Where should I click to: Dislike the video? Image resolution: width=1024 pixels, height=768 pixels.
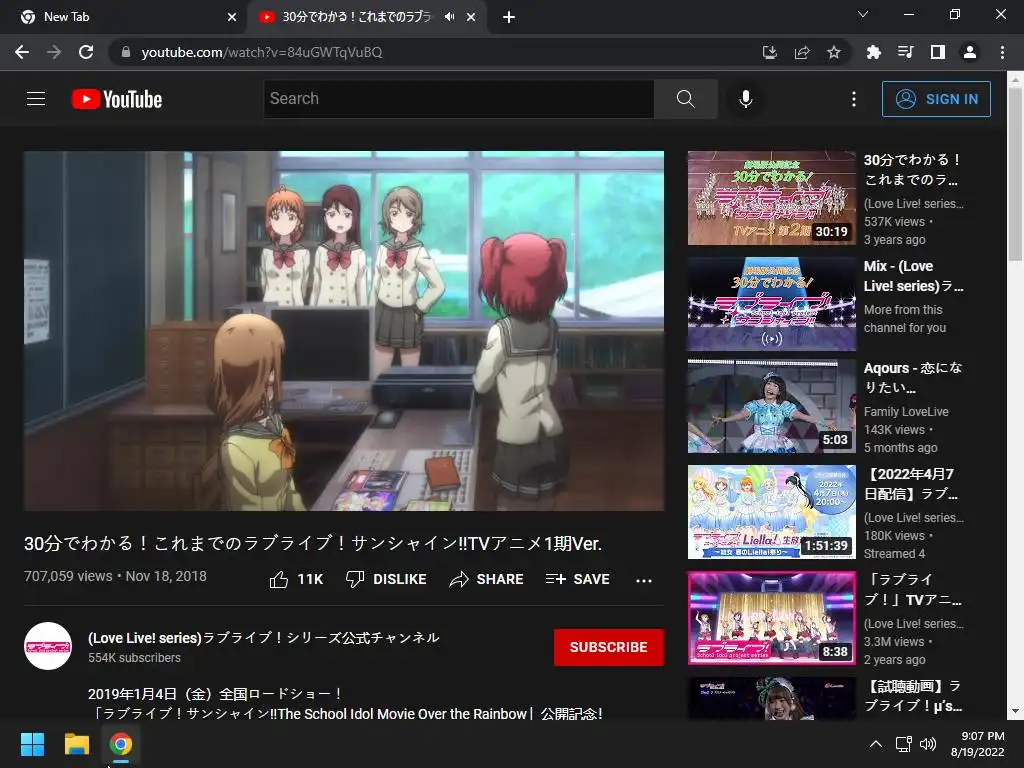[x=386, y=579]
